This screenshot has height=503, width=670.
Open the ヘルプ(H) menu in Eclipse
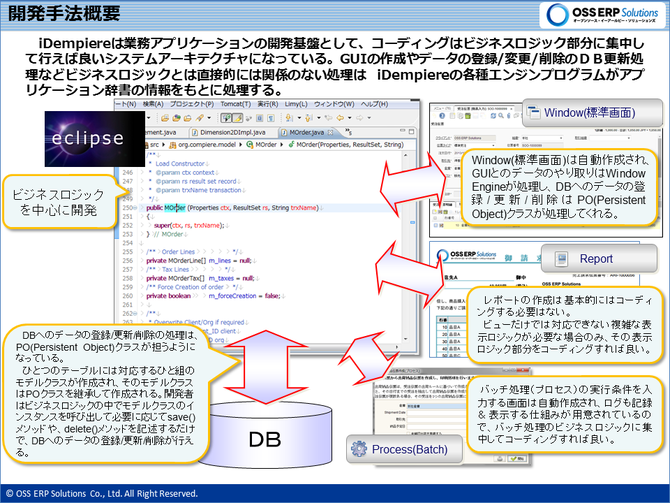coord(374,104)
